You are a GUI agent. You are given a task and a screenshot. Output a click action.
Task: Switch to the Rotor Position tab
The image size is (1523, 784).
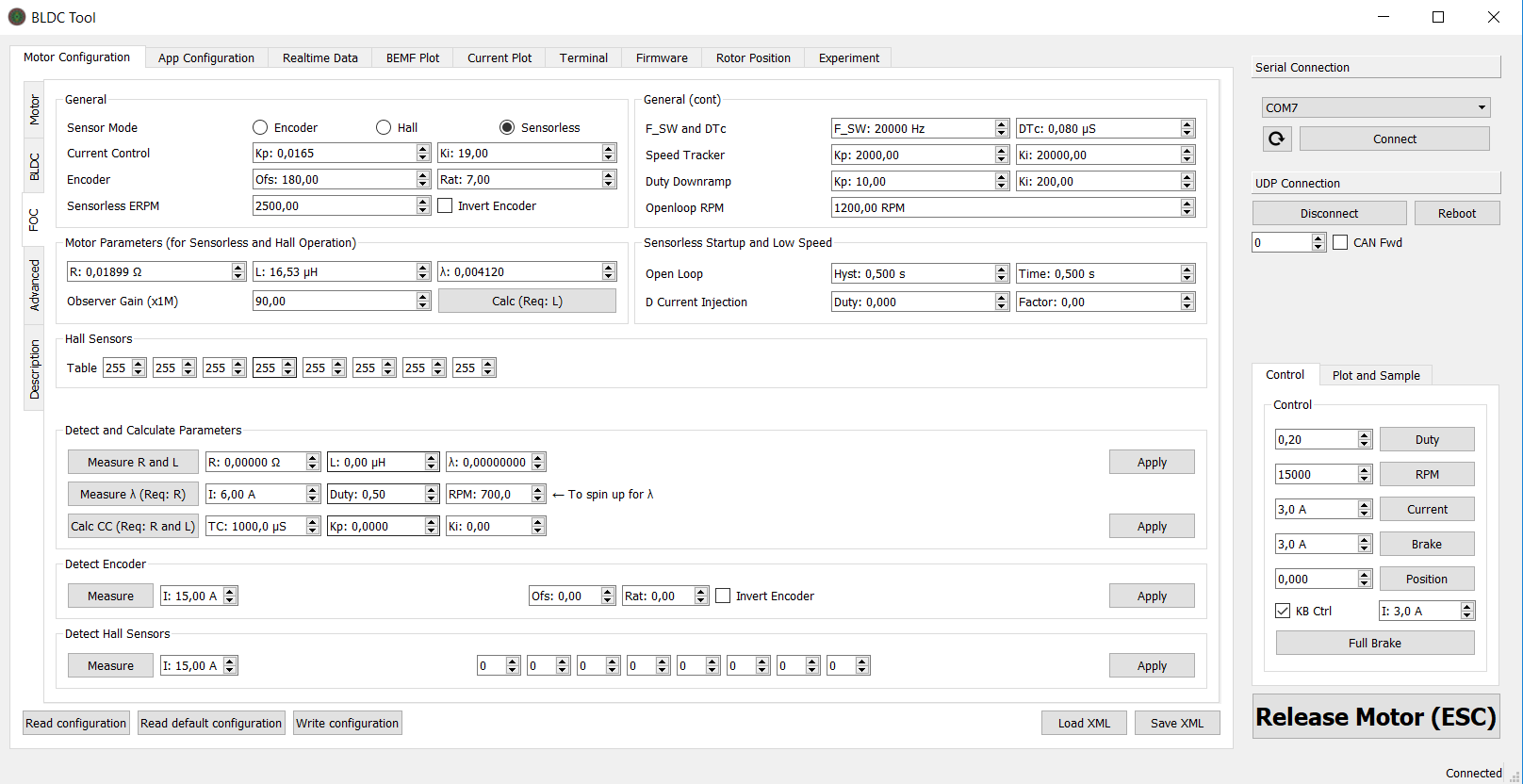(x=753, y=57)
